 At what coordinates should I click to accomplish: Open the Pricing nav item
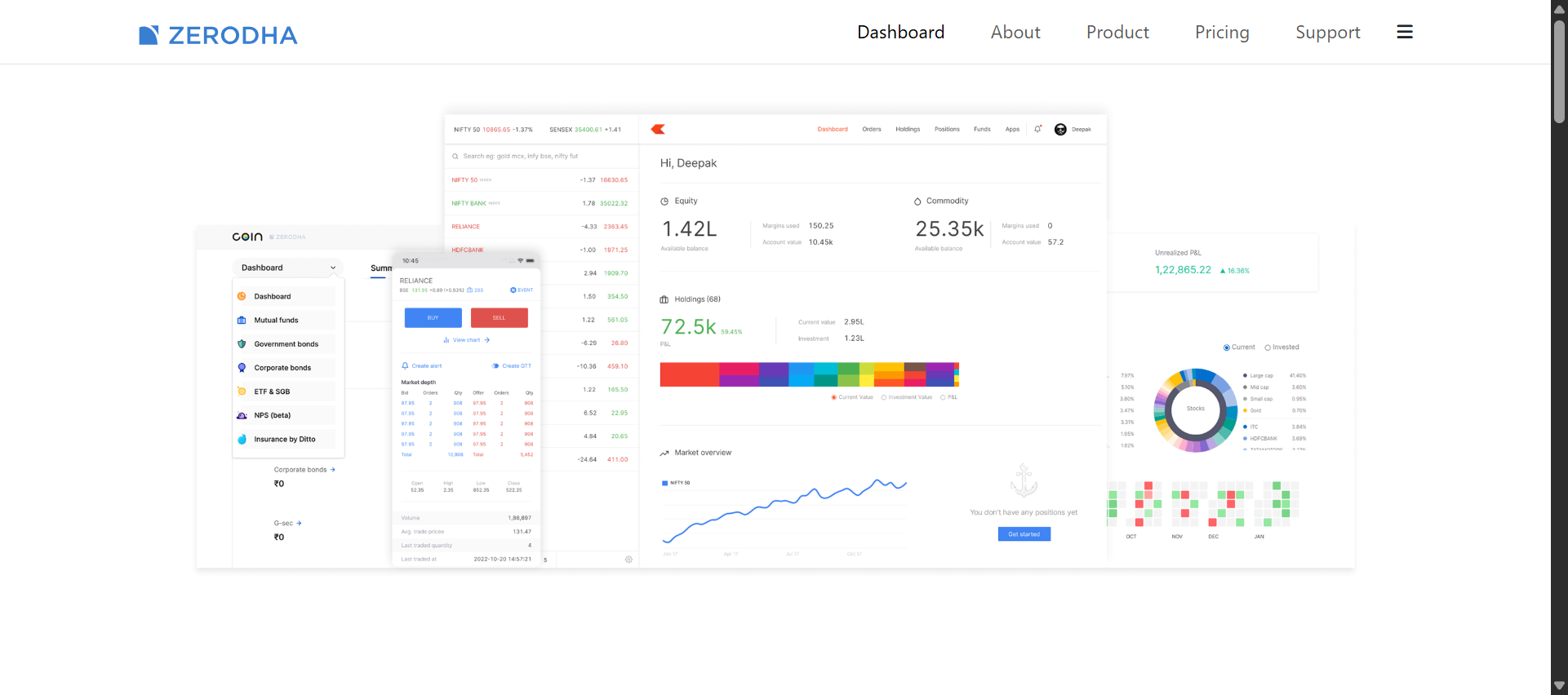(1222, 32)
